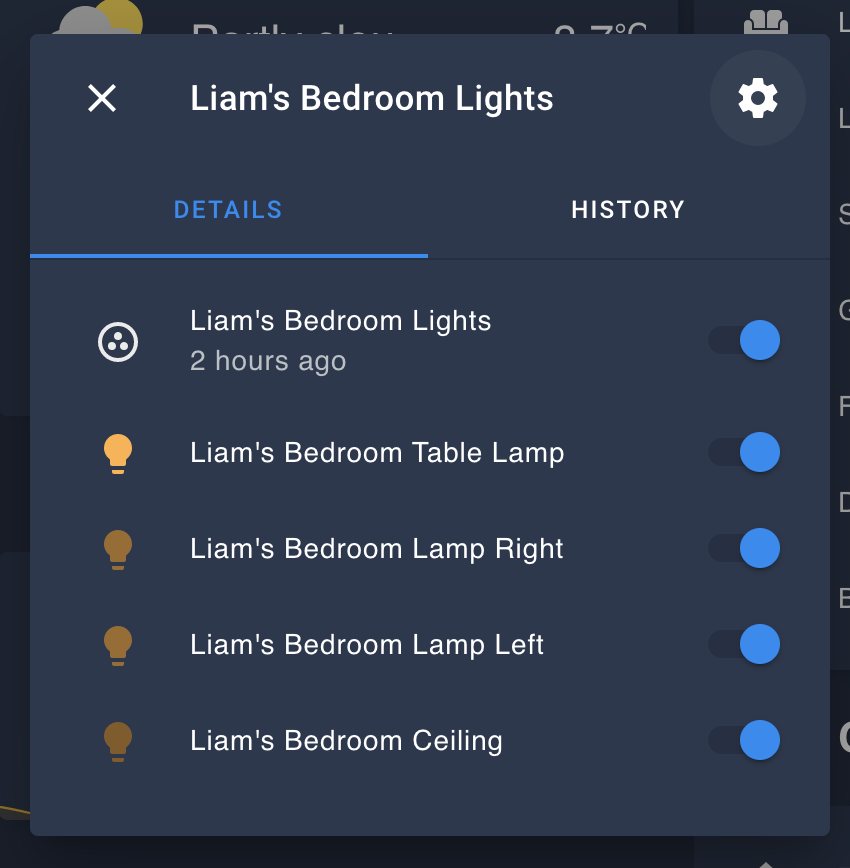Image resolution: width=850 pixels, height=868 pixels.
Task: Select the Details tab
Action: [228, 210]
